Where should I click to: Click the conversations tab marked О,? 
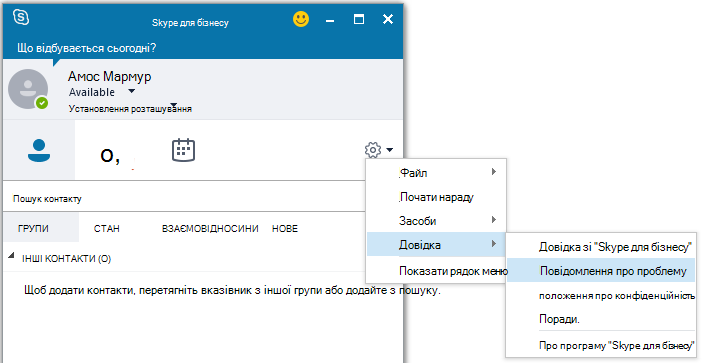click(x=110, y=155)
